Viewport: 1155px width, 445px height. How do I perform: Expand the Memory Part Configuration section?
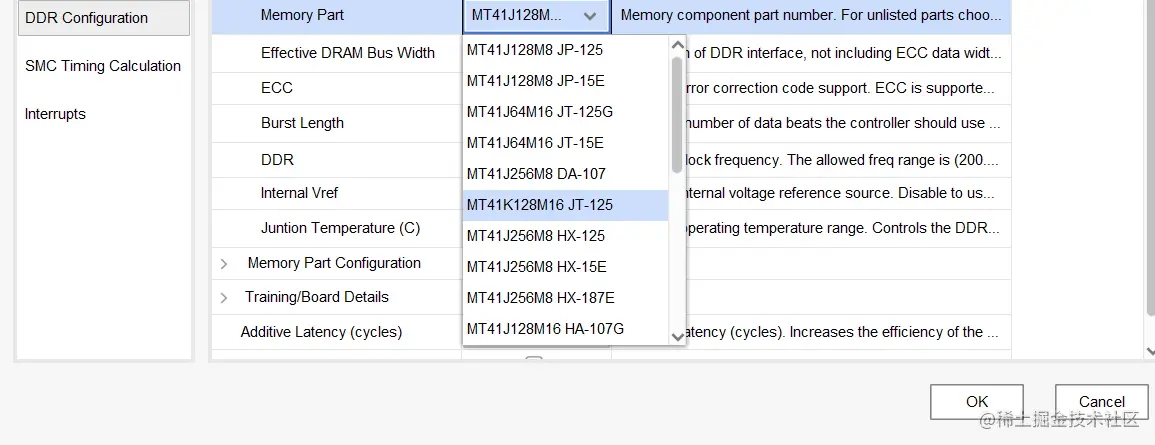[x=224, y=264]
